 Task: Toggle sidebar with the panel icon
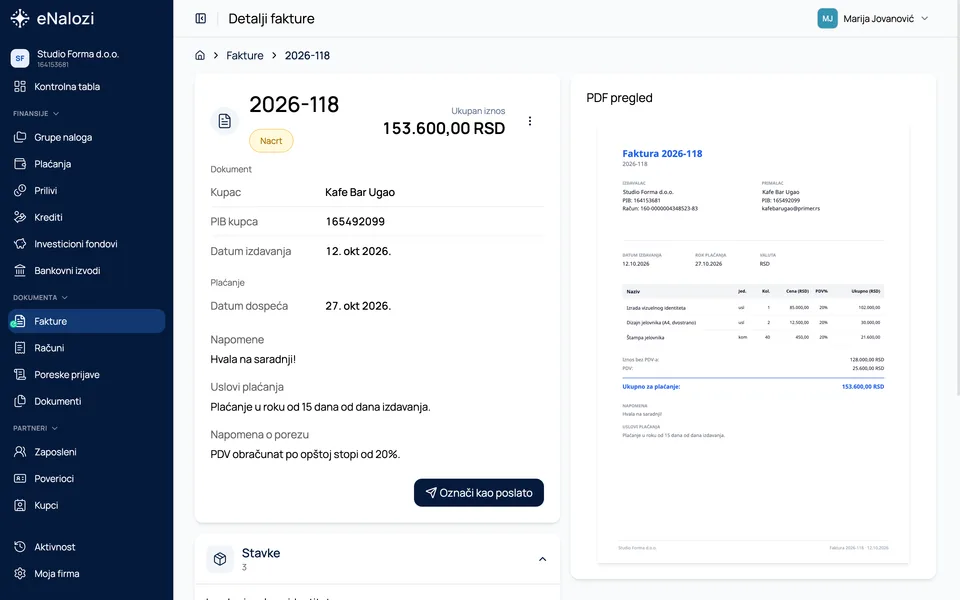(201, 18)
